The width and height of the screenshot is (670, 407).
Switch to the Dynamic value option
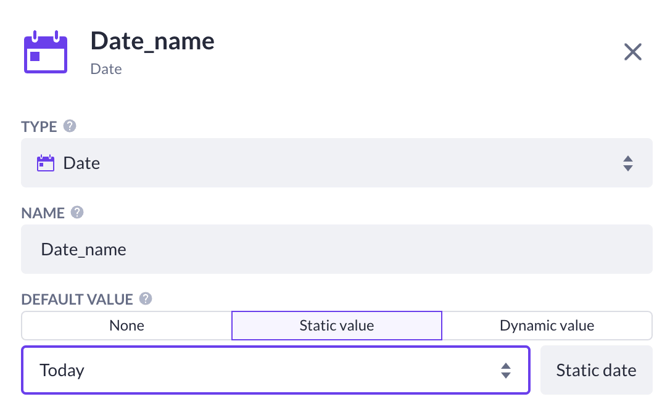[x=546, y=325]
